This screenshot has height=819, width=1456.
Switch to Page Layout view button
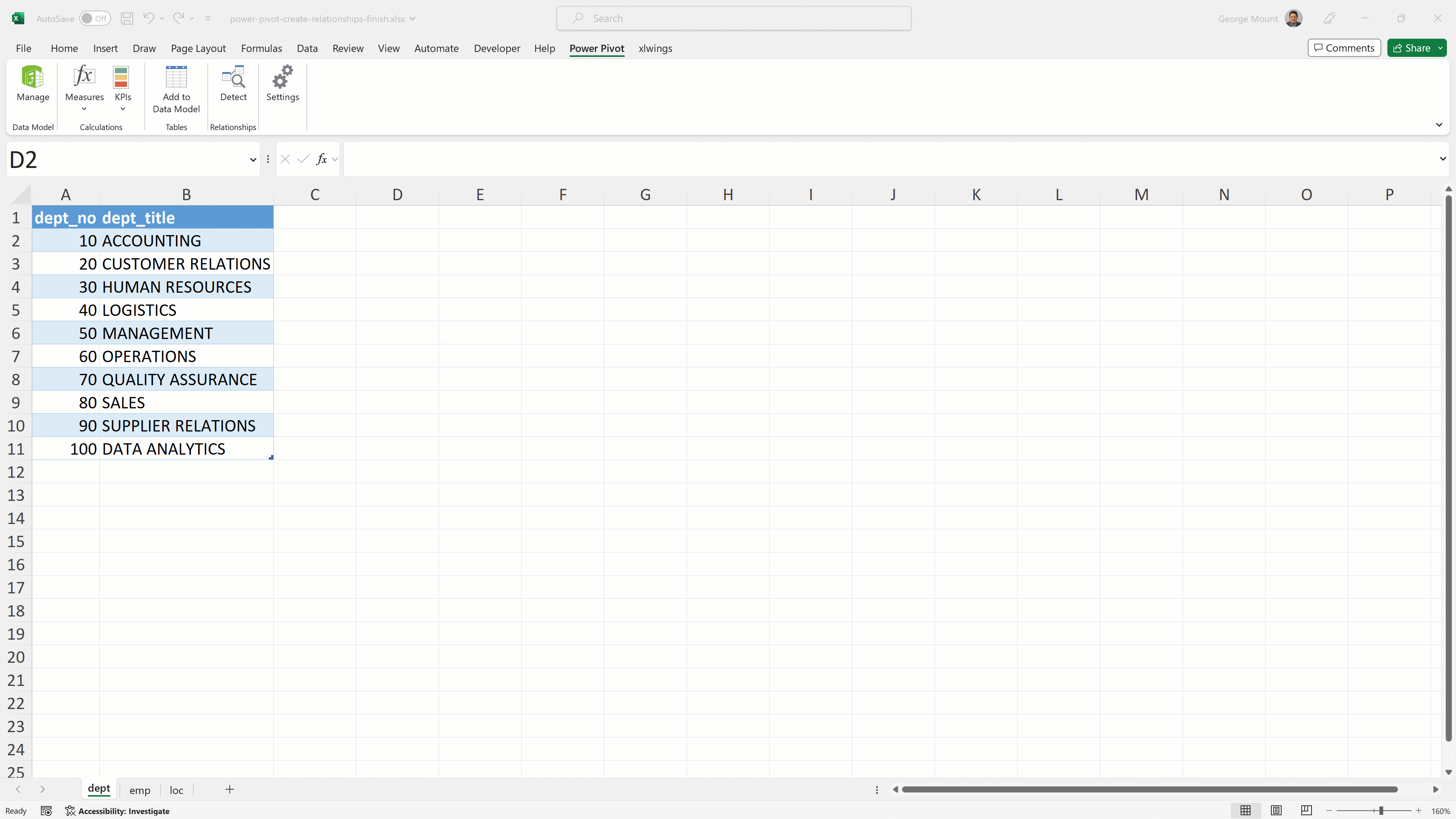(x=1276, y=811)
